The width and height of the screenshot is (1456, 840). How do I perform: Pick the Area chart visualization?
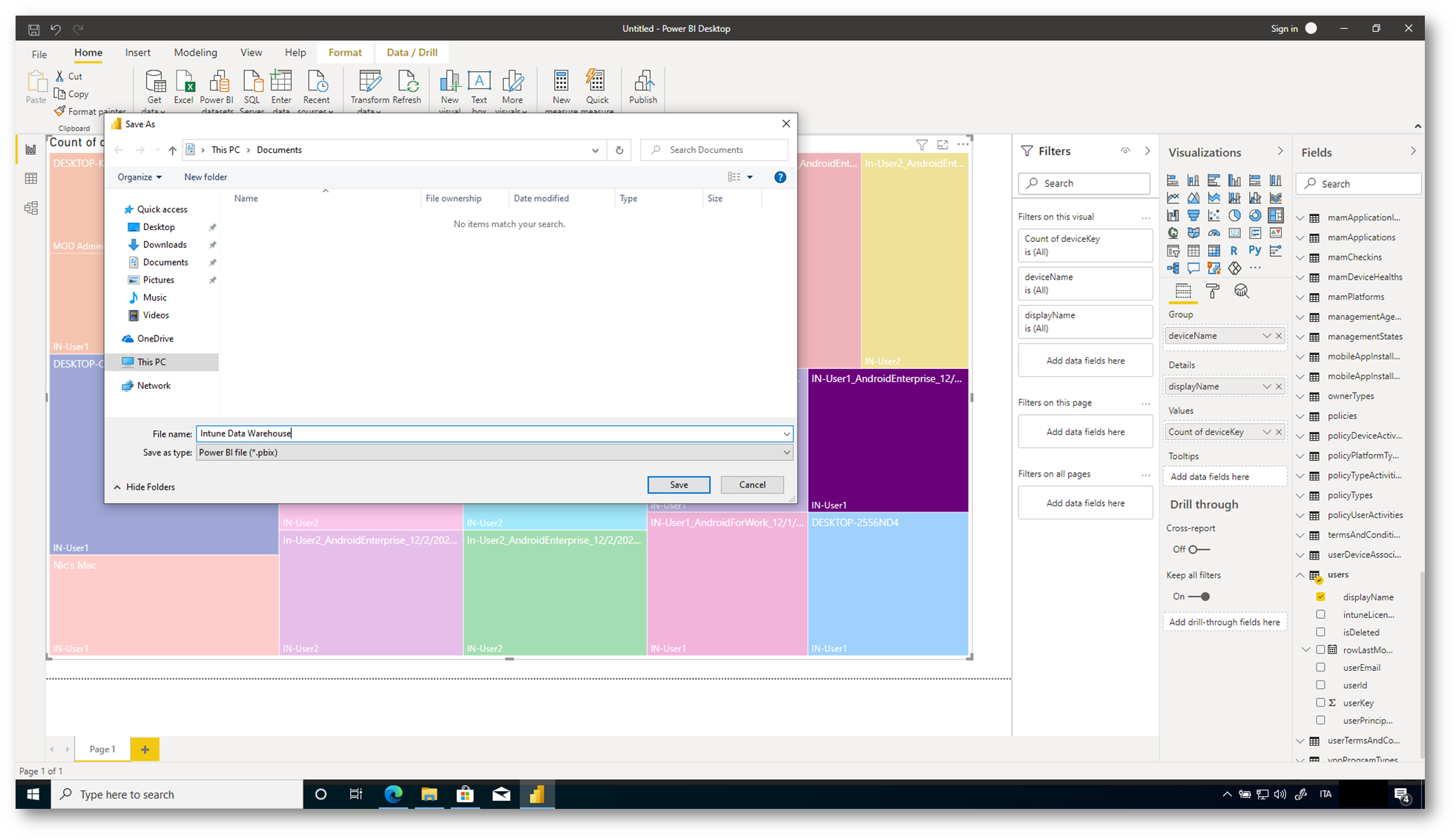(x=1193, y=198)
